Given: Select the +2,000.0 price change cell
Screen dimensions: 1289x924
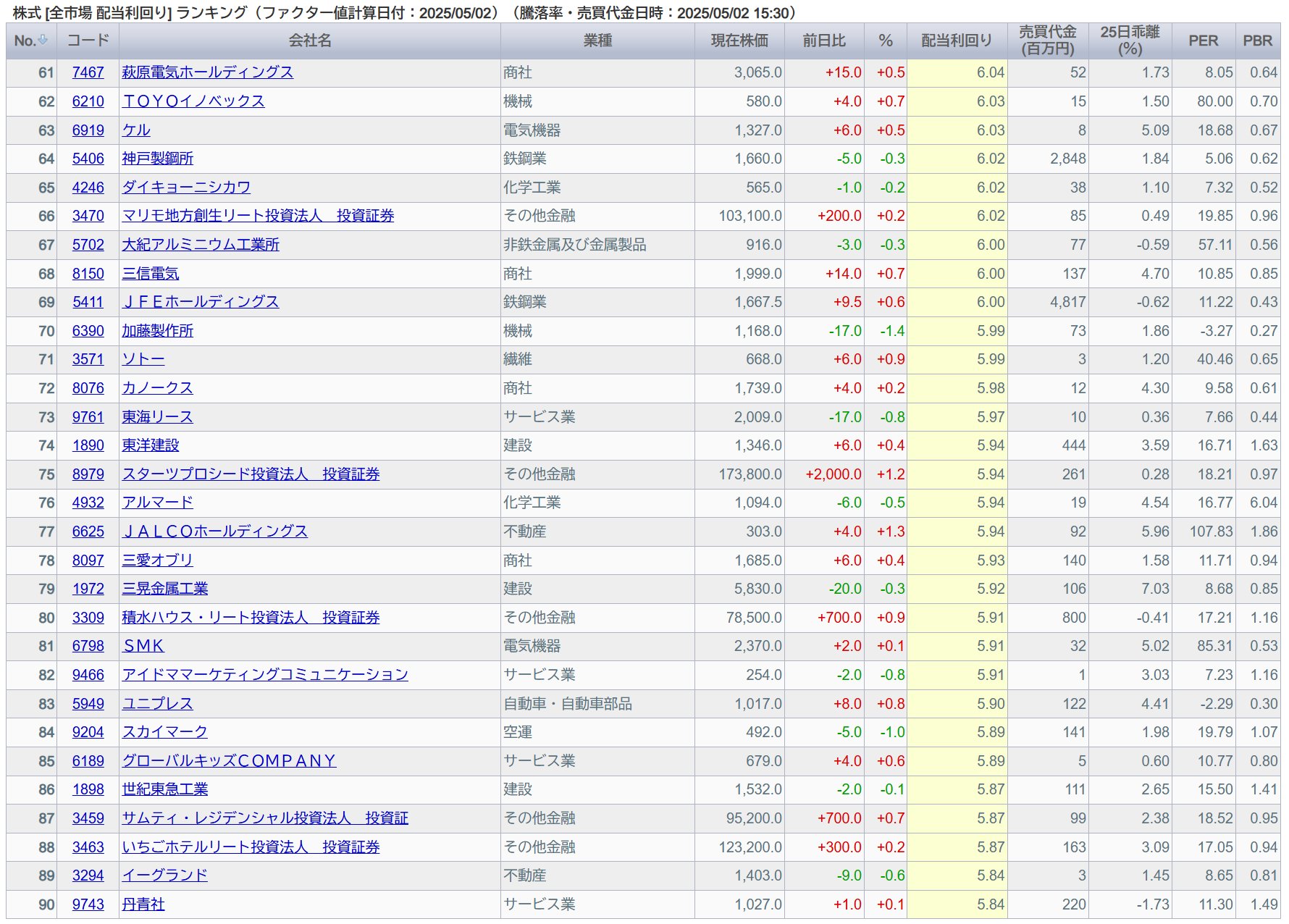Looking at the screenshot, I should pos(824,474).
